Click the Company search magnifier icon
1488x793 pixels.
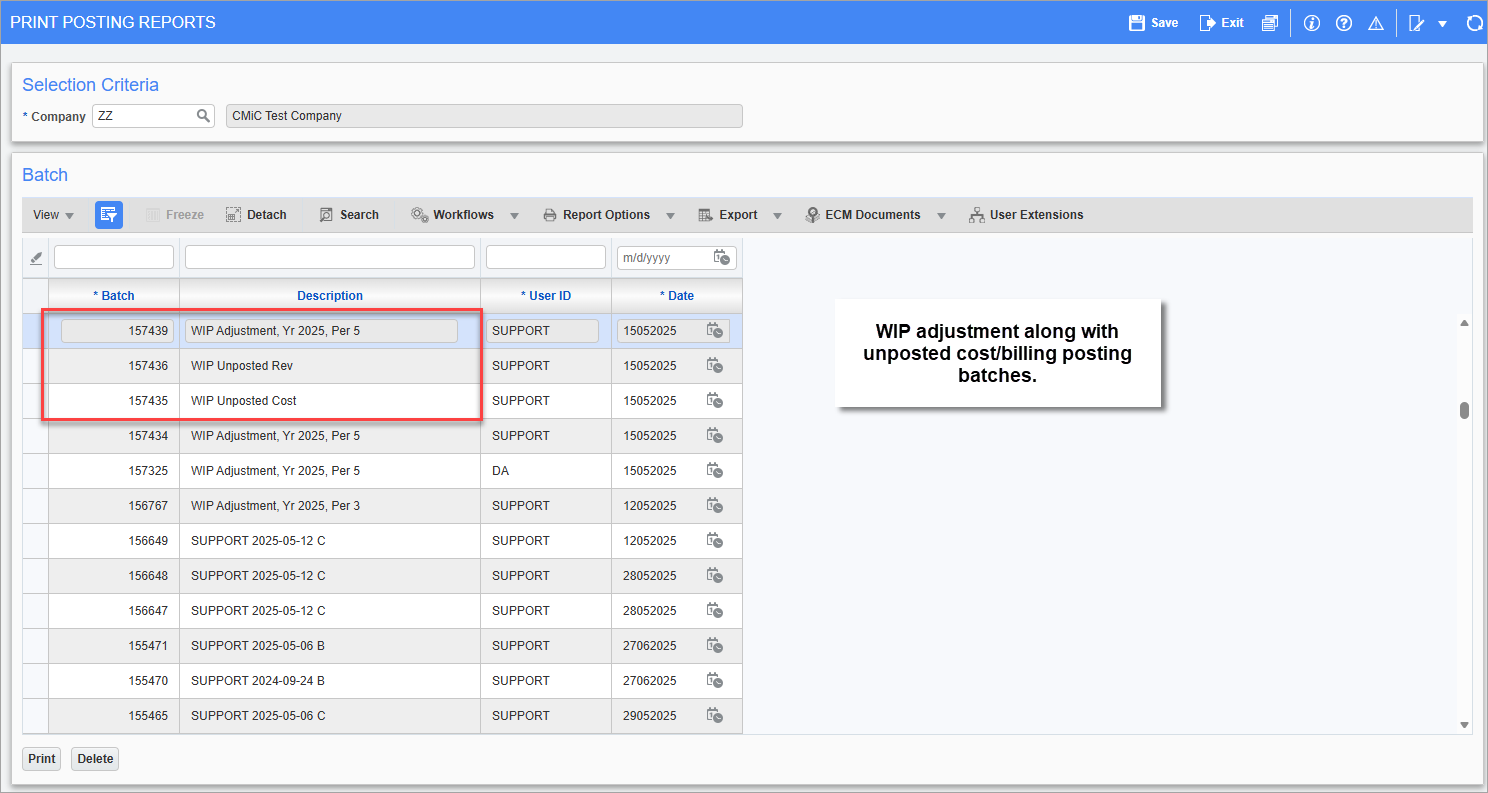203,116
